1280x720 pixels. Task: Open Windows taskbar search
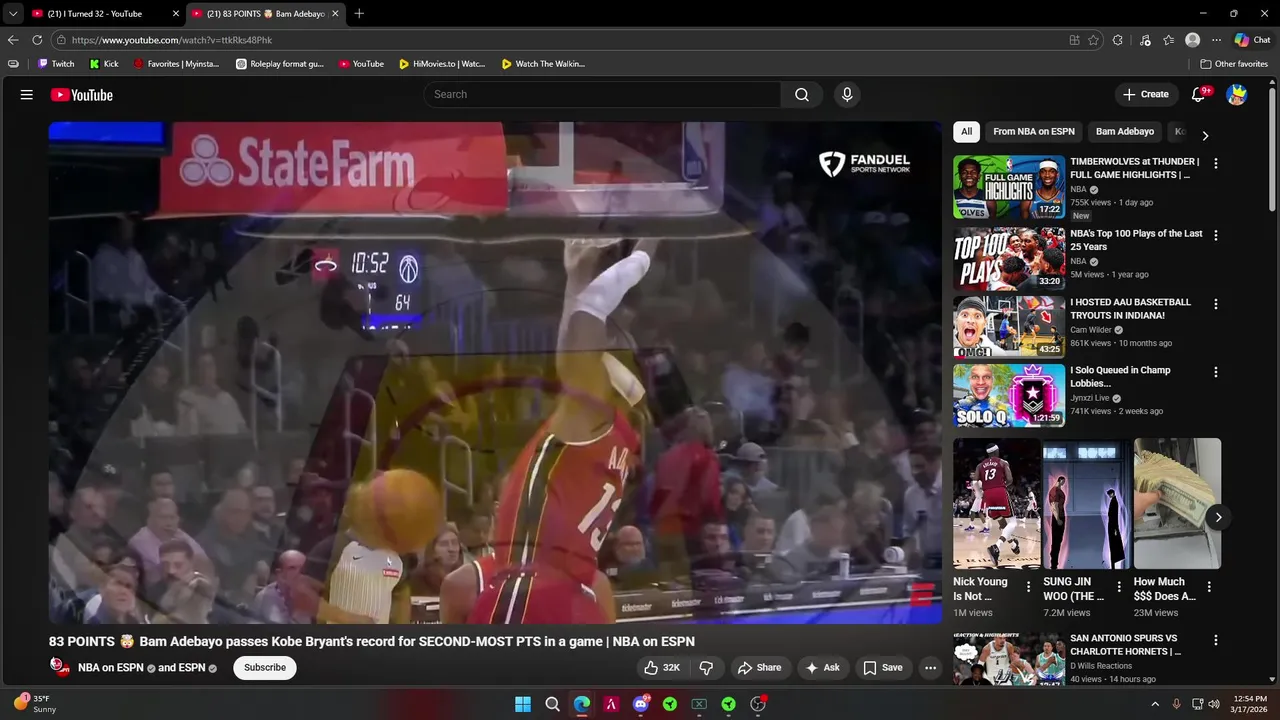(552, 704)
